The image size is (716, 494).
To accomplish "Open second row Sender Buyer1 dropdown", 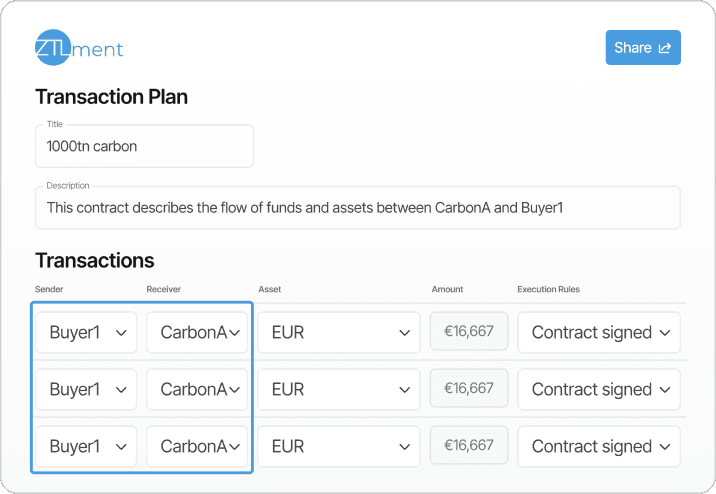I will click(x=86, y=389).
